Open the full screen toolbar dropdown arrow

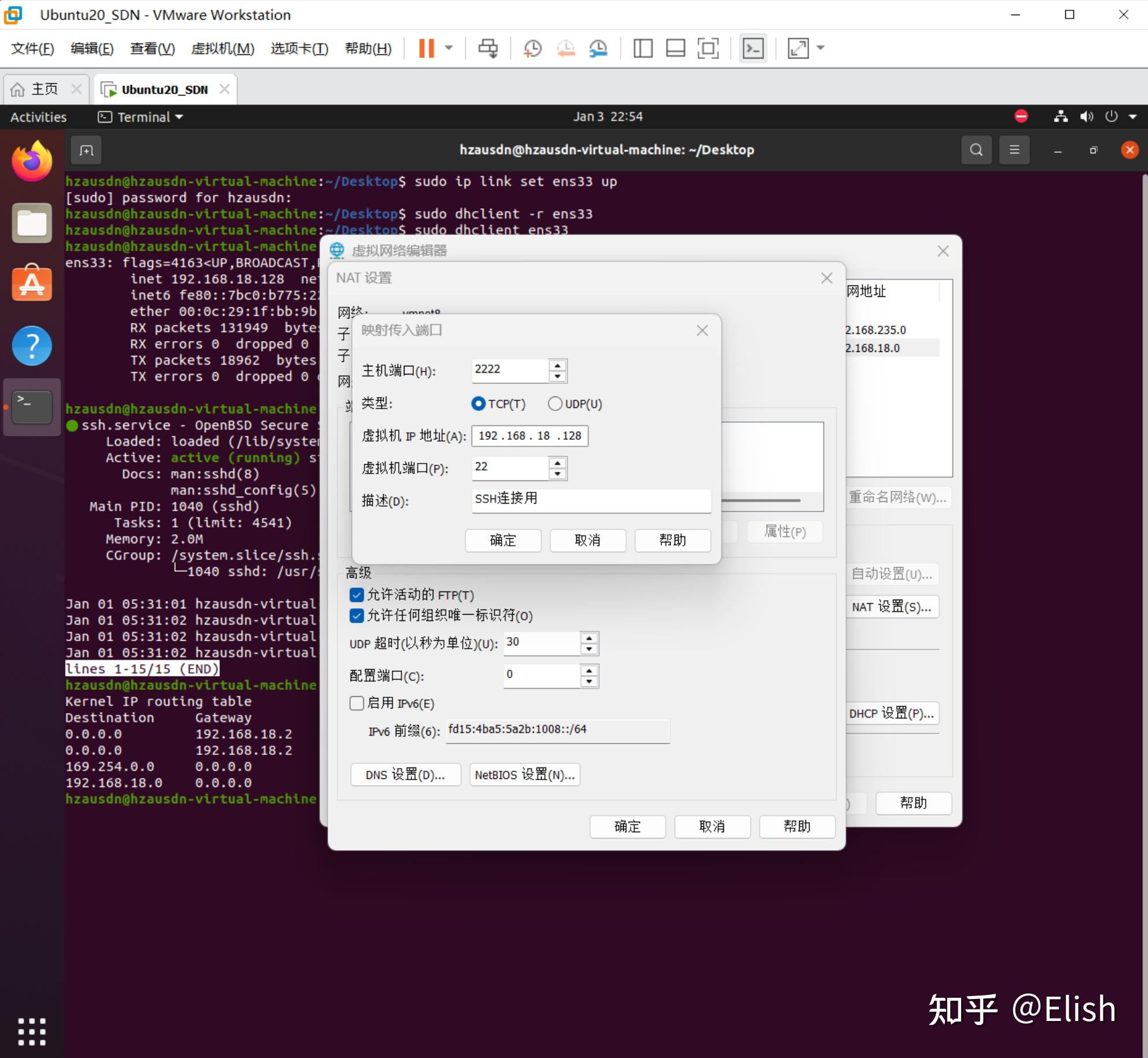coord(820,48)
